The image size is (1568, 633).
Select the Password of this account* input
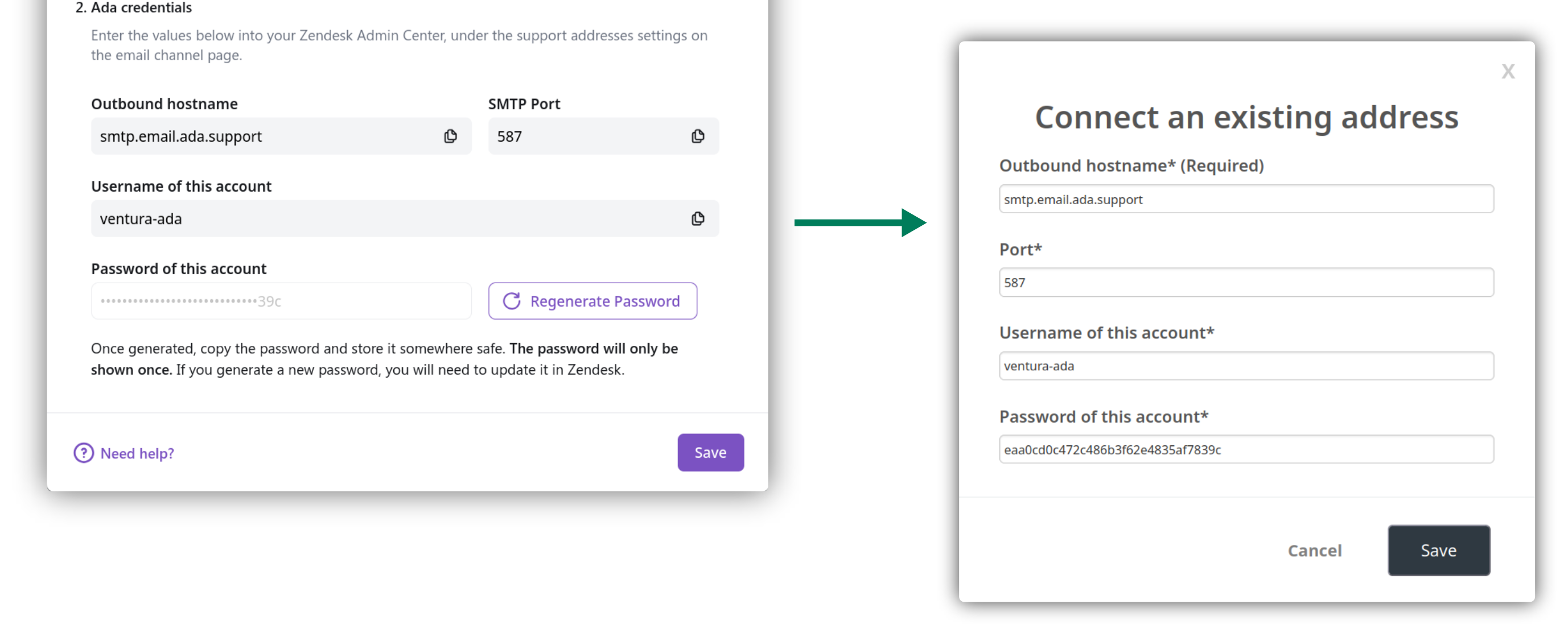(x=1245, y=450)
